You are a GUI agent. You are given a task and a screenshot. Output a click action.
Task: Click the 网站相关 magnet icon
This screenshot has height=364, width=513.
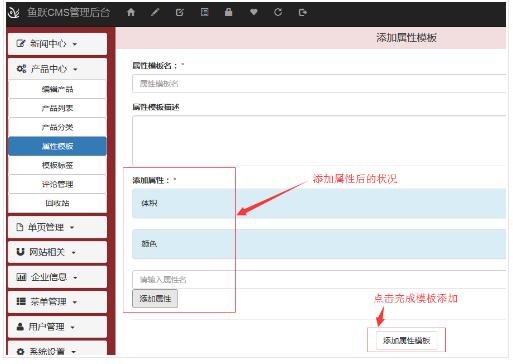point(20,252)
